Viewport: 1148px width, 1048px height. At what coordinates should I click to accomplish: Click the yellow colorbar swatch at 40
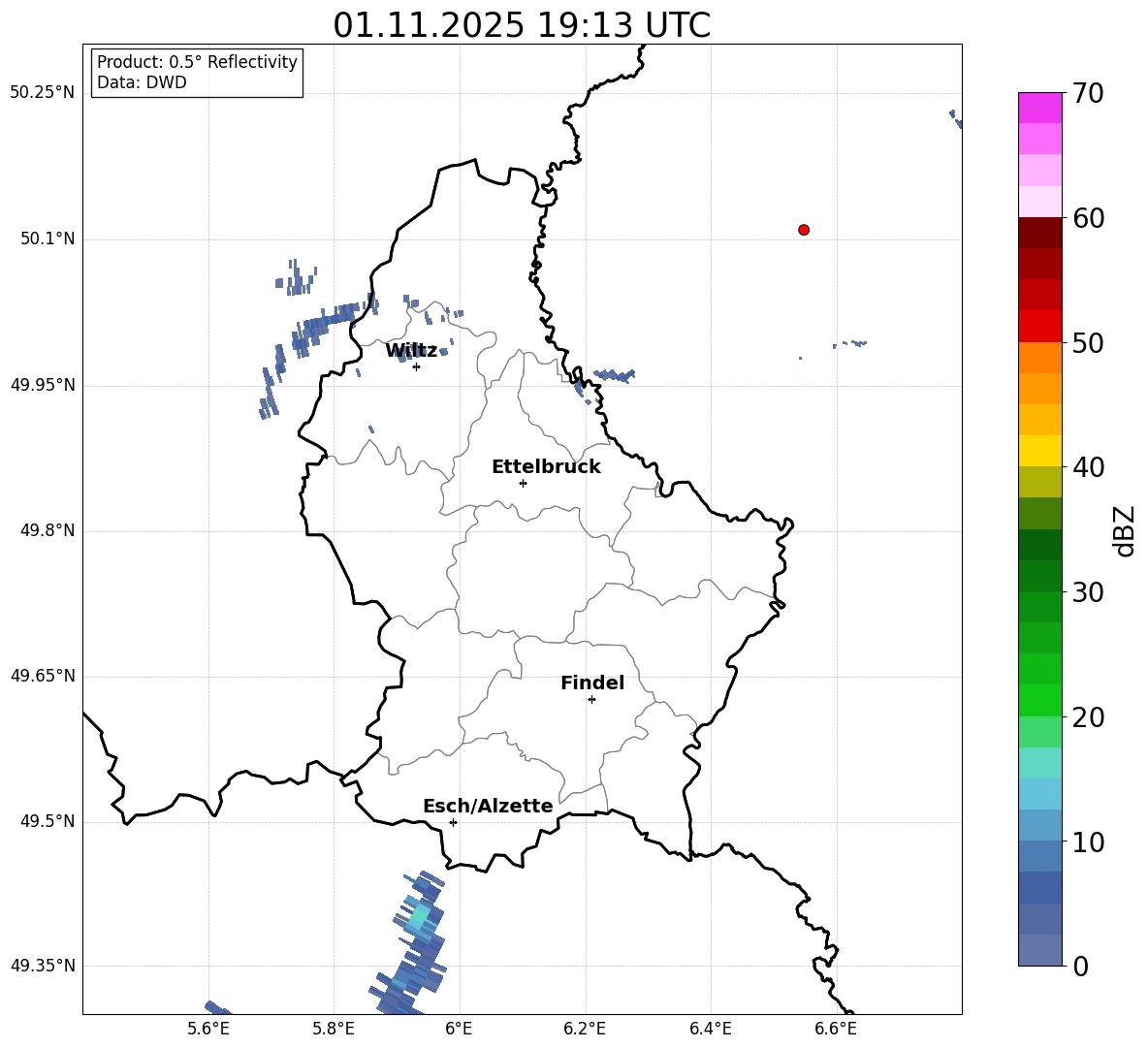[x=1040, y=451]
